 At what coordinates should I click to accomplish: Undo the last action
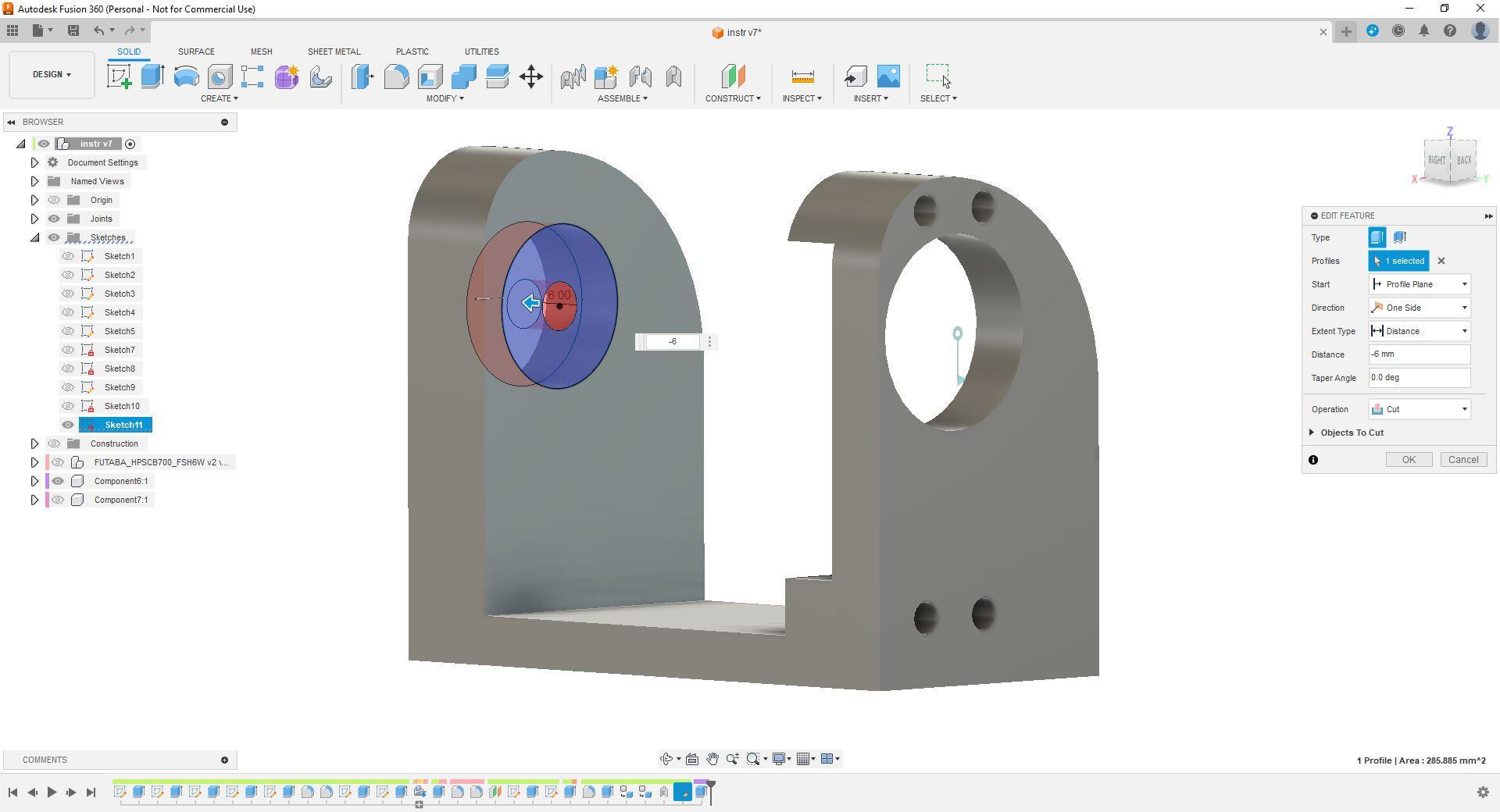[x=98, y=30]
